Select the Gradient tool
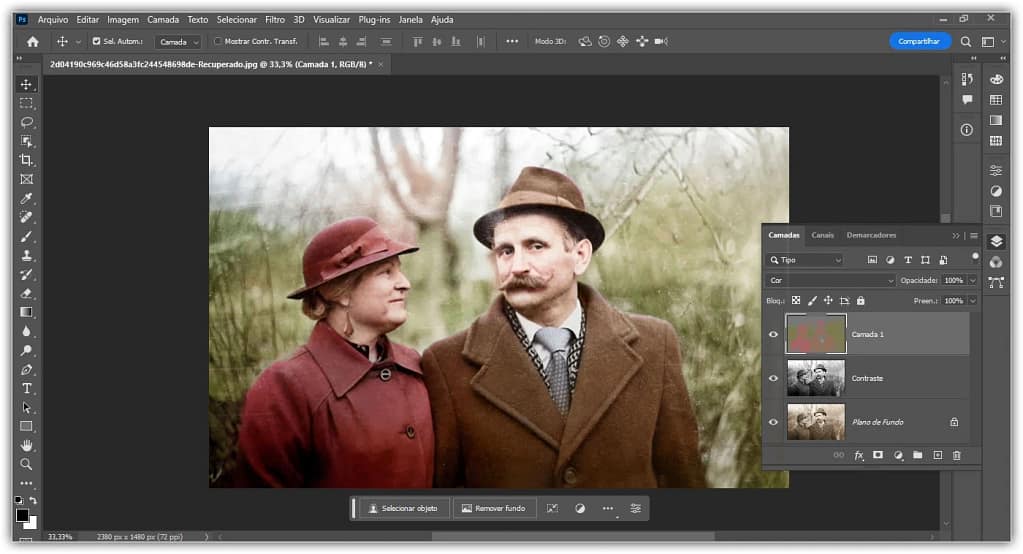This screenshot has width=1023, height=554. (26, 312)
